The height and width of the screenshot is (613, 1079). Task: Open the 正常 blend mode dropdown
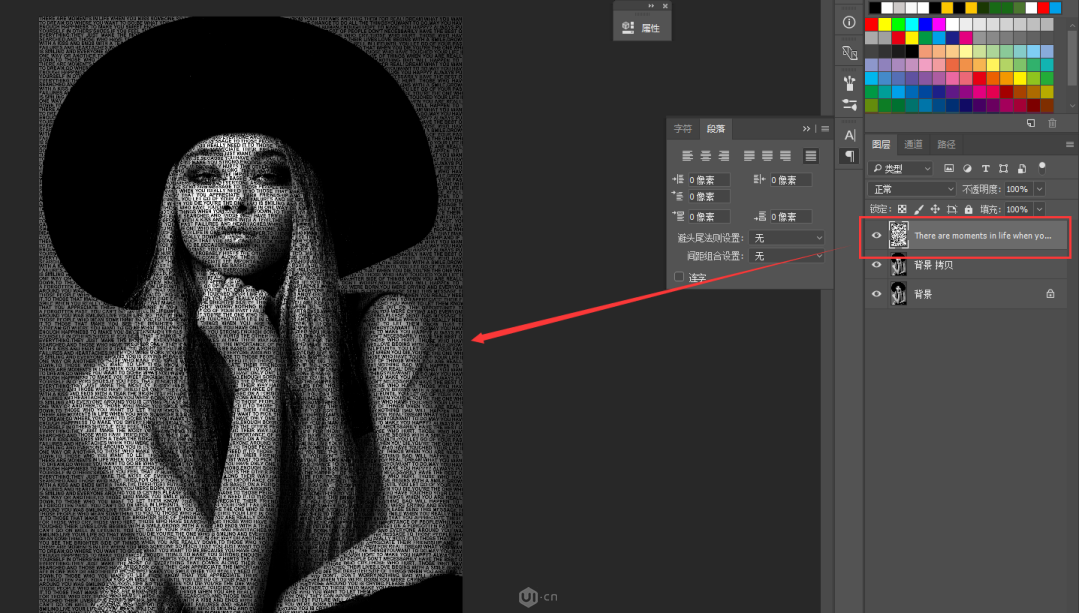click(912, 189)
